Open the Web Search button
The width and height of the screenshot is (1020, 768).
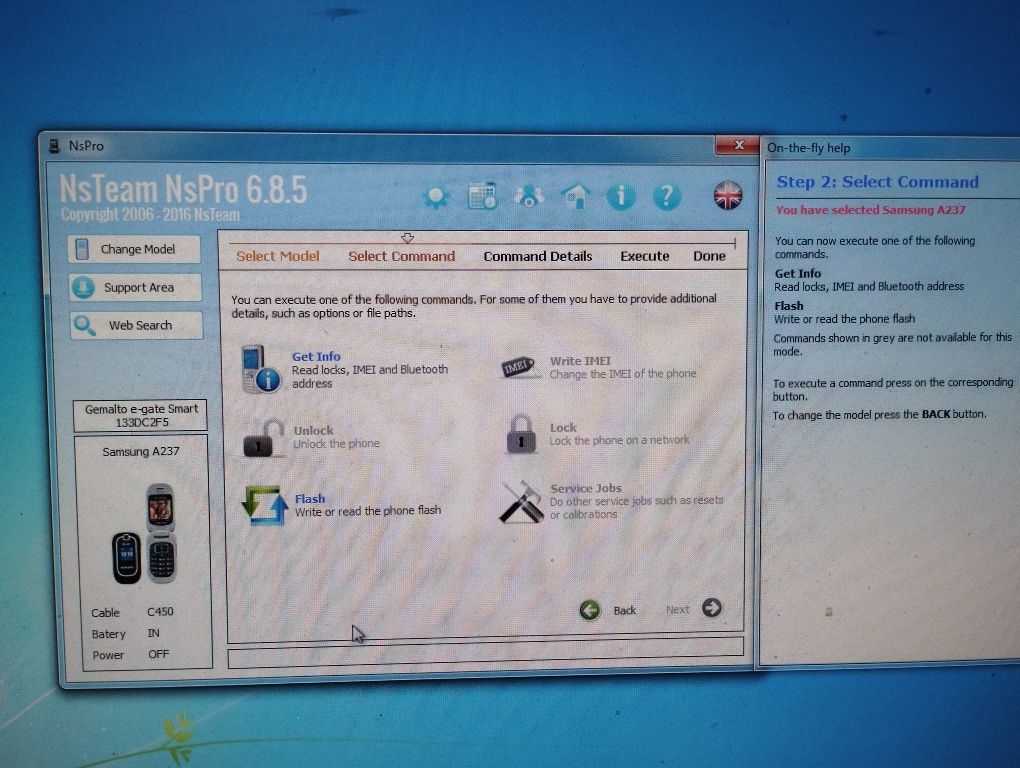click(x=136, y=325)
